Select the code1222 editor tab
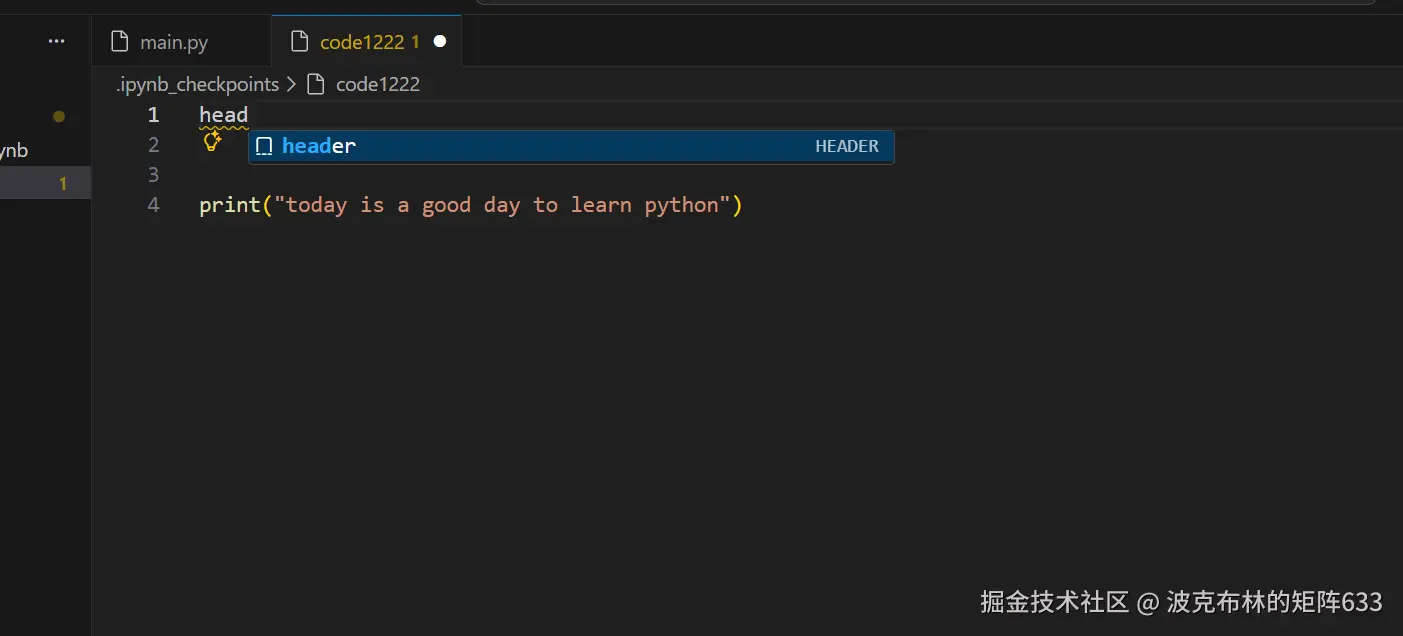Viewport: 1403px width, 636px height. tap(362, 42)
